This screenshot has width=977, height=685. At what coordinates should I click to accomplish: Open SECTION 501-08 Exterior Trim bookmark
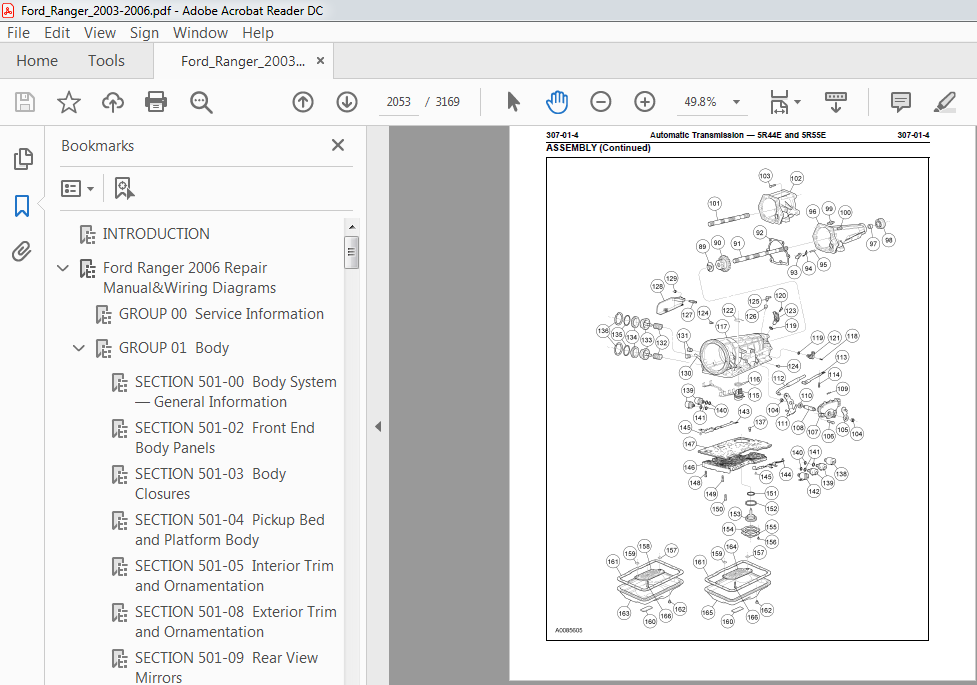coord(236,622)
